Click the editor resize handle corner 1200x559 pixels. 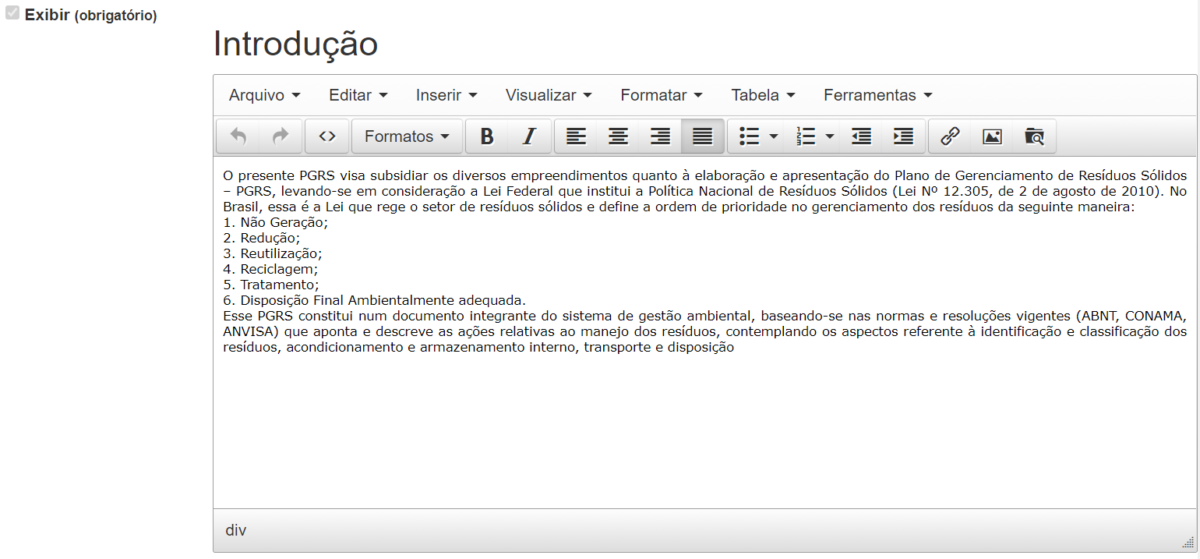(x=1188, y=541)
